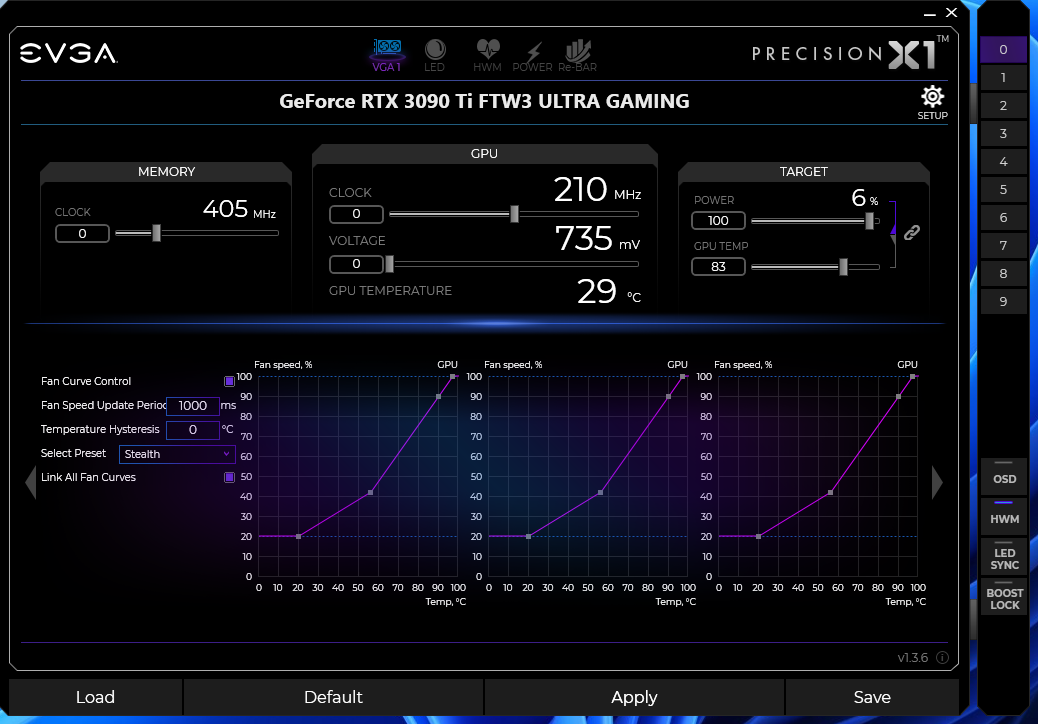
Task: Toggle BOOST LOCK on the sidebar
Action: pyautogui.click(x=1004, y=597)
